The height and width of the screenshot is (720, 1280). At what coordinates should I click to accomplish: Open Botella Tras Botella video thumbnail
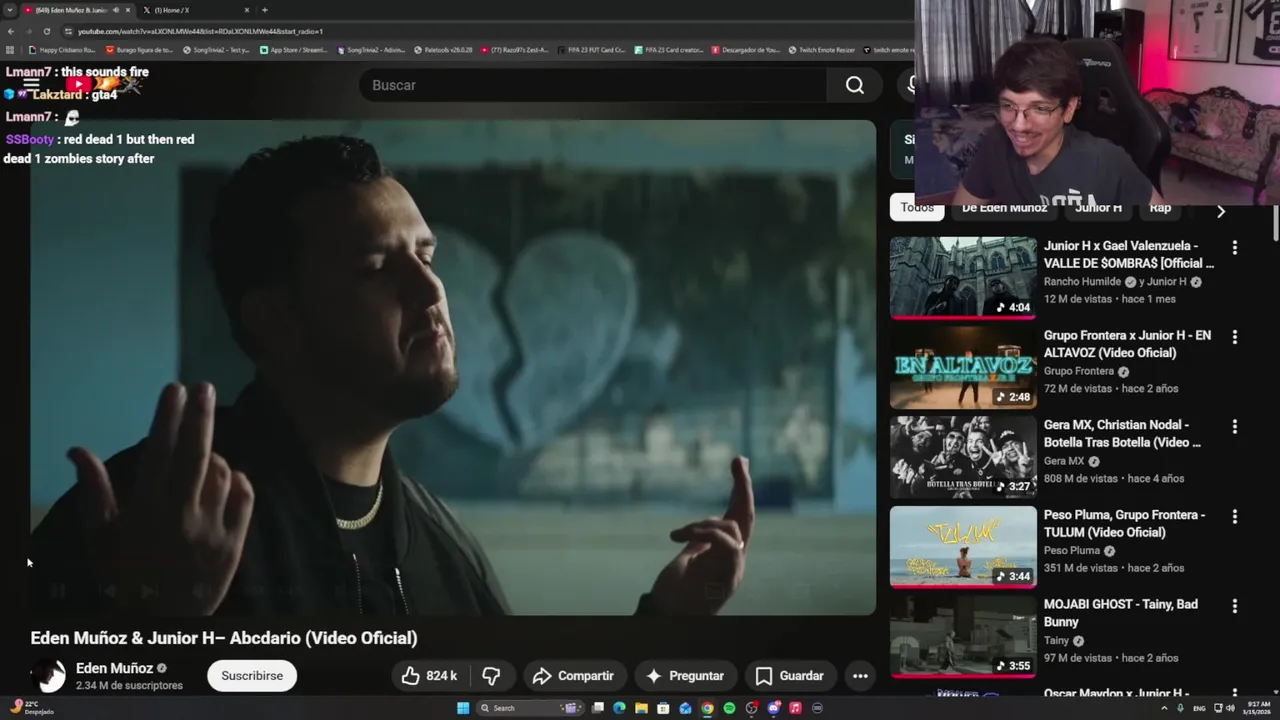tap(963, 457)
